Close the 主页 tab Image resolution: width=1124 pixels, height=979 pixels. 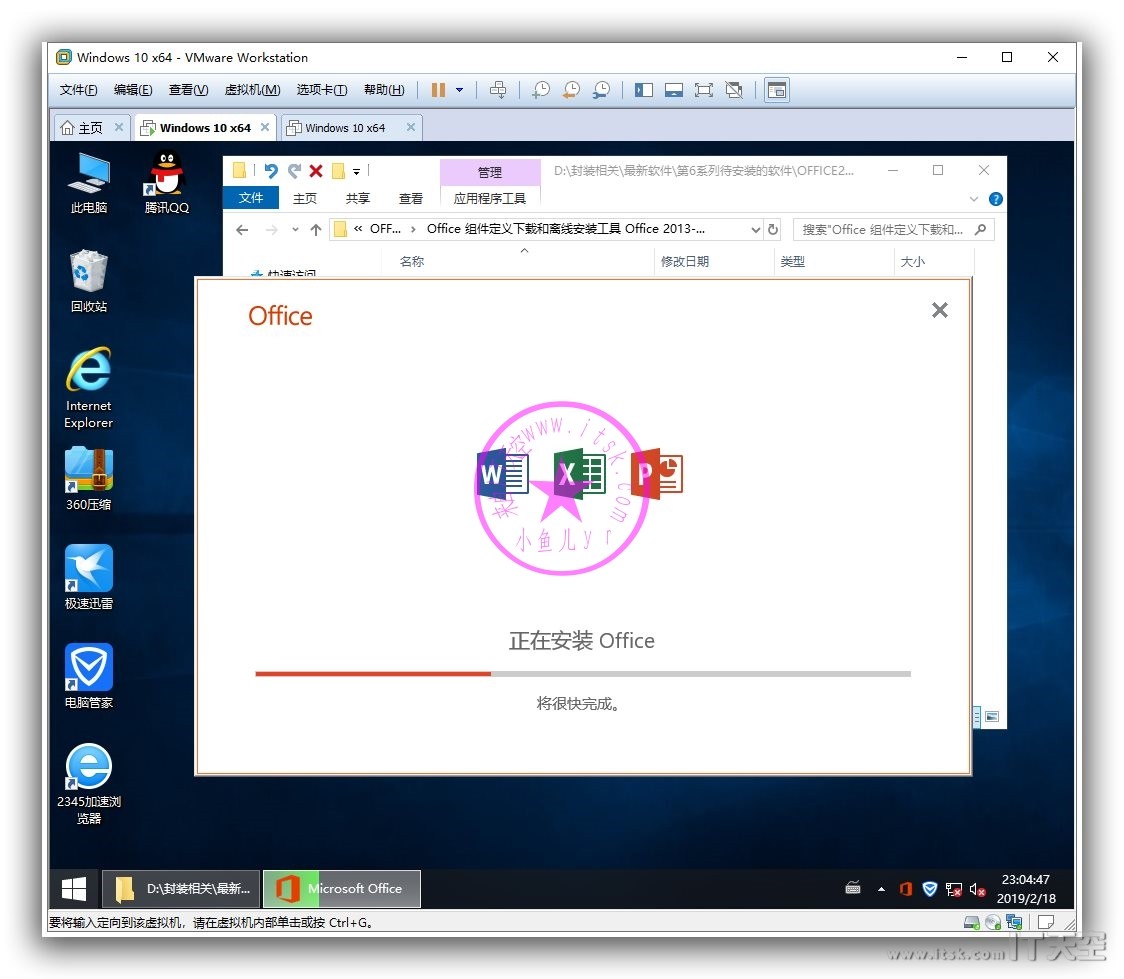click(x=119, y=128)
